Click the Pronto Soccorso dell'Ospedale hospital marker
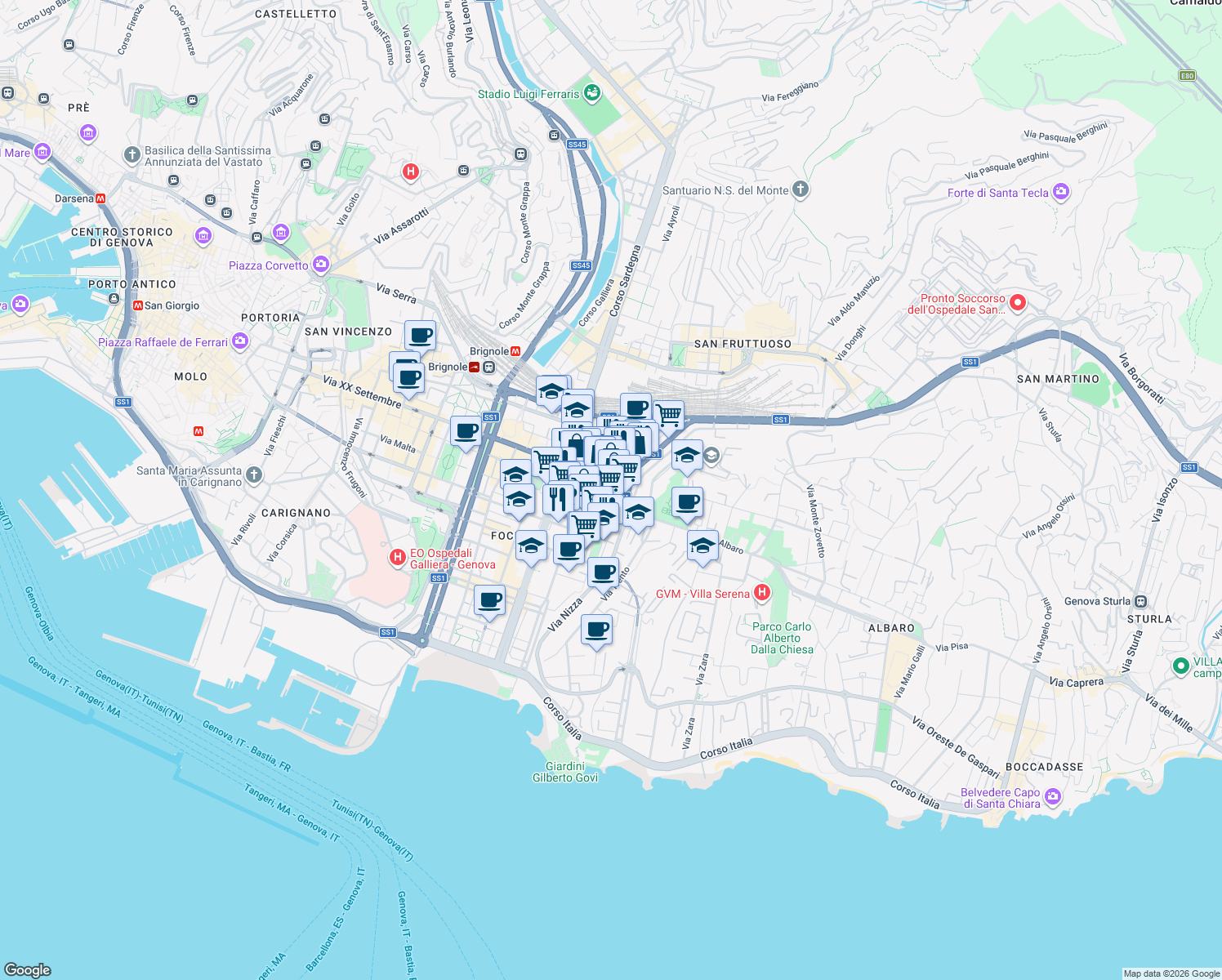The image size is (1222, 980). [x=1018, y=302]
